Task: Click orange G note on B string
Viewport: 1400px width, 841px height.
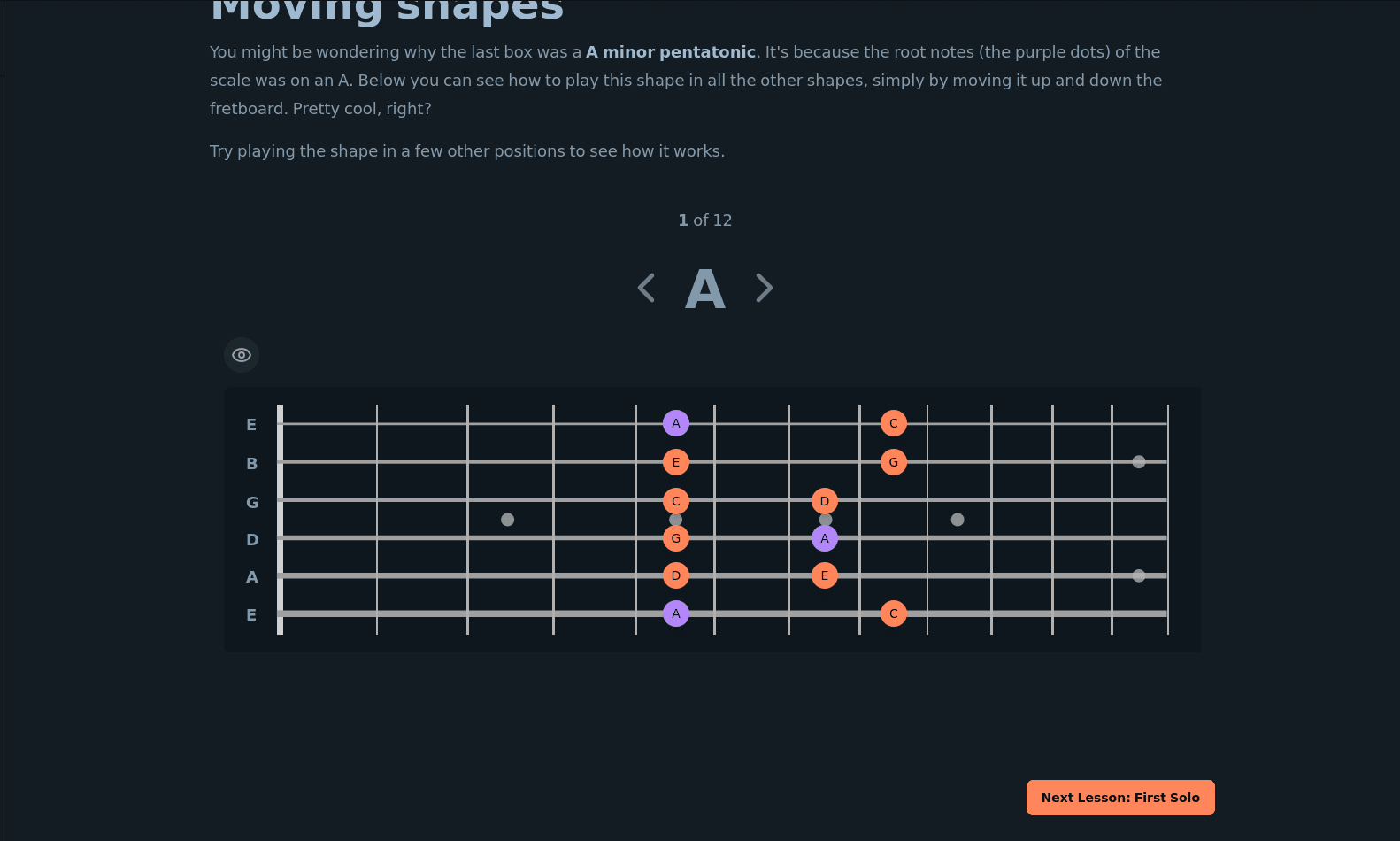Action: point(894,462)
